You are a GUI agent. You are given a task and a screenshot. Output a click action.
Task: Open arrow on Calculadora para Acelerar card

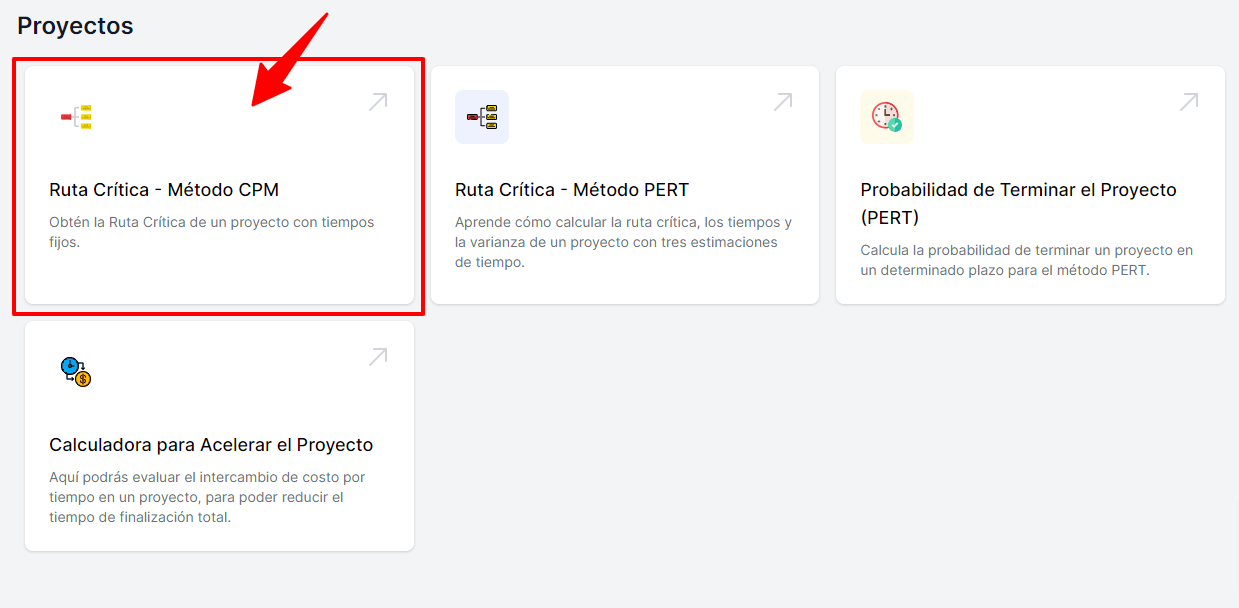(378, 356)
